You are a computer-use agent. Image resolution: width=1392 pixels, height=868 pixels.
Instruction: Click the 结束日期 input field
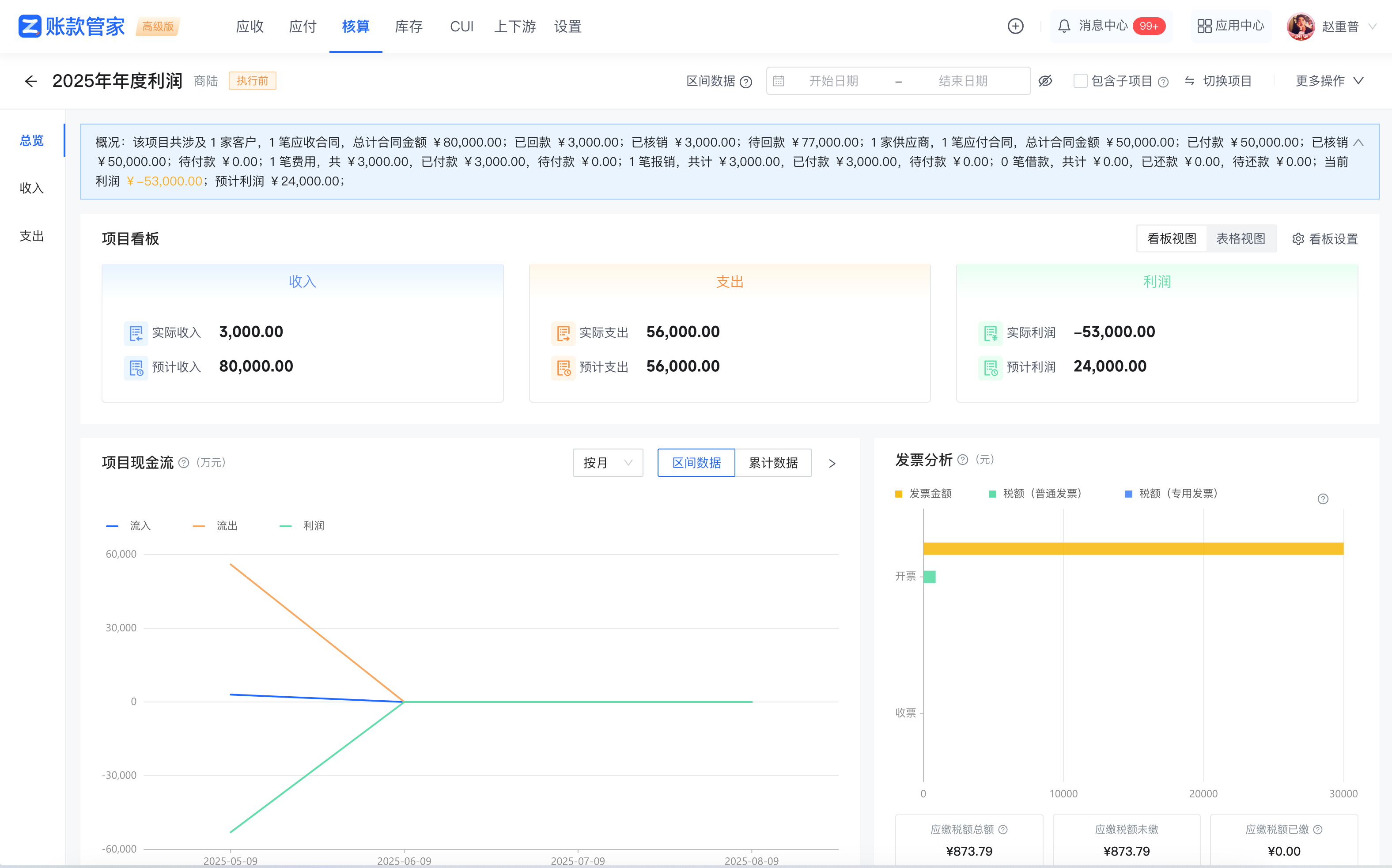(x=963, y=81)
